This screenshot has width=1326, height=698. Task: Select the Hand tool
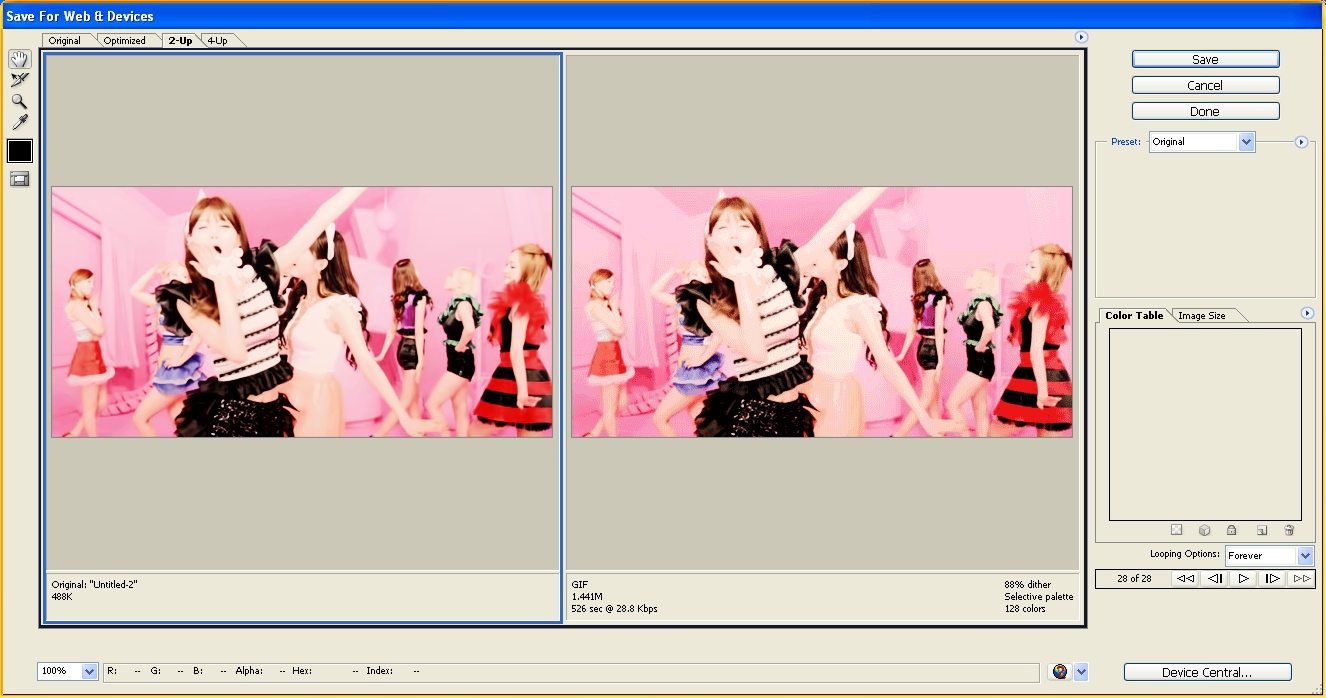[x=20, y=60]
